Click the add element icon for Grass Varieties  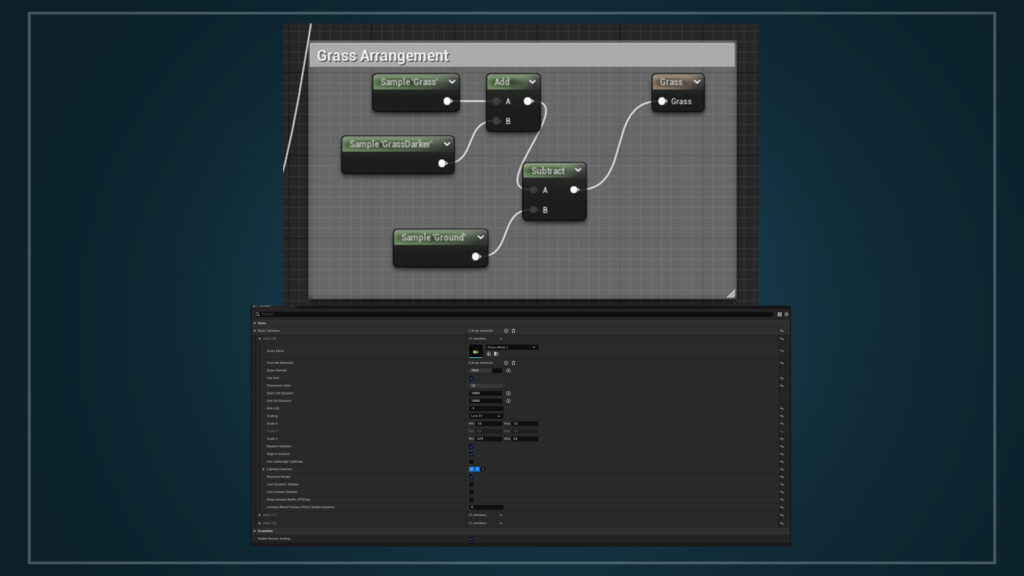506,331
